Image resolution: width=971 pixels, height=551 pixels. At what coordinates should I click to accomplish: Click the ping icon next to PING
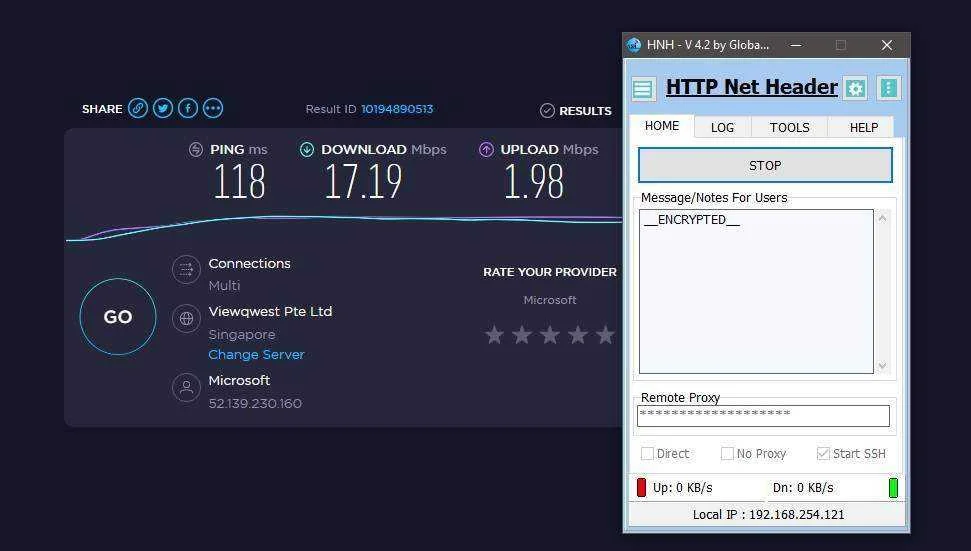tap(196, 149)
